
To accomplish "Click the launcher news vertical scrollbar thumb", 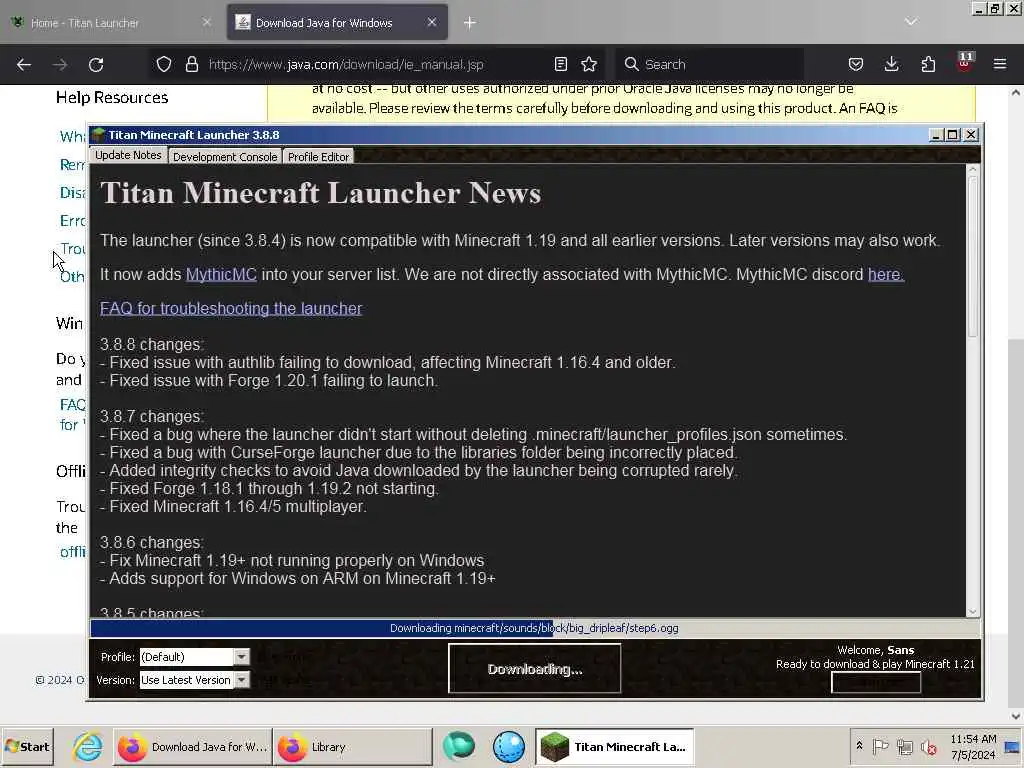I will [972, 256].
